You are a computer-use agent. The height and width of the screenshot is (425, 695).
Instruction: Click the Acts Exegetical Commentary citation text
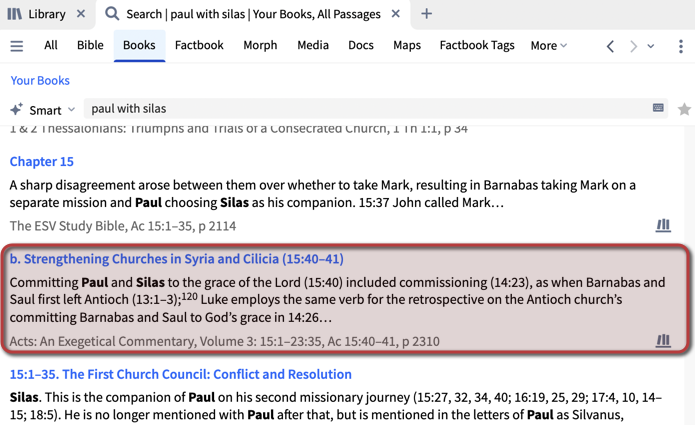click(x=225, y=341)
